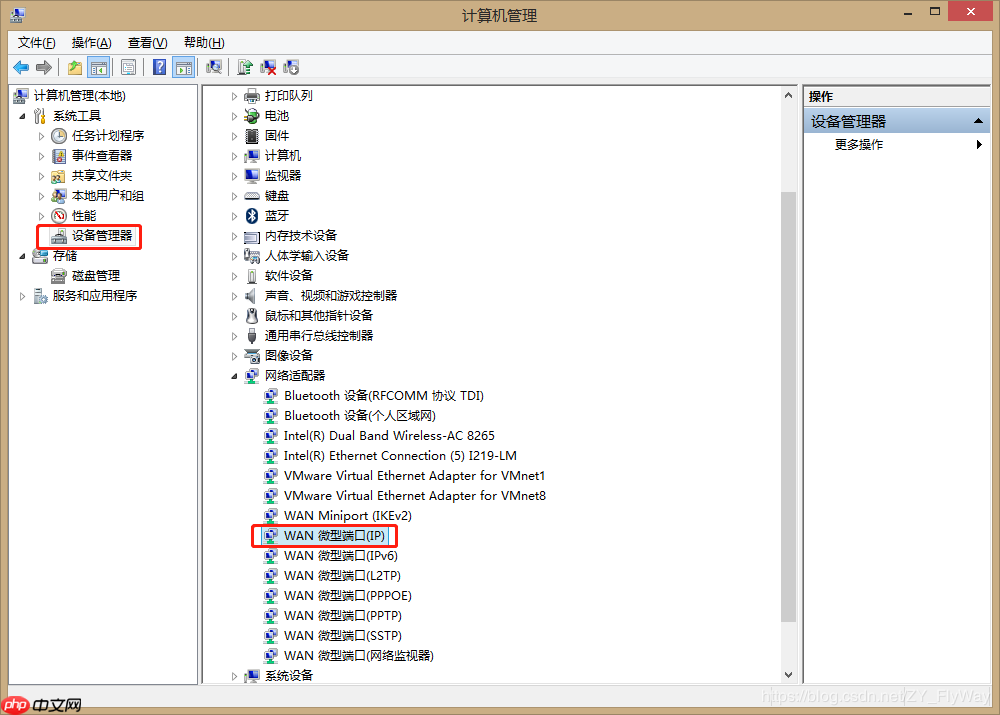
Task: Collapse the 网络适配器 category
Action: 234,375
